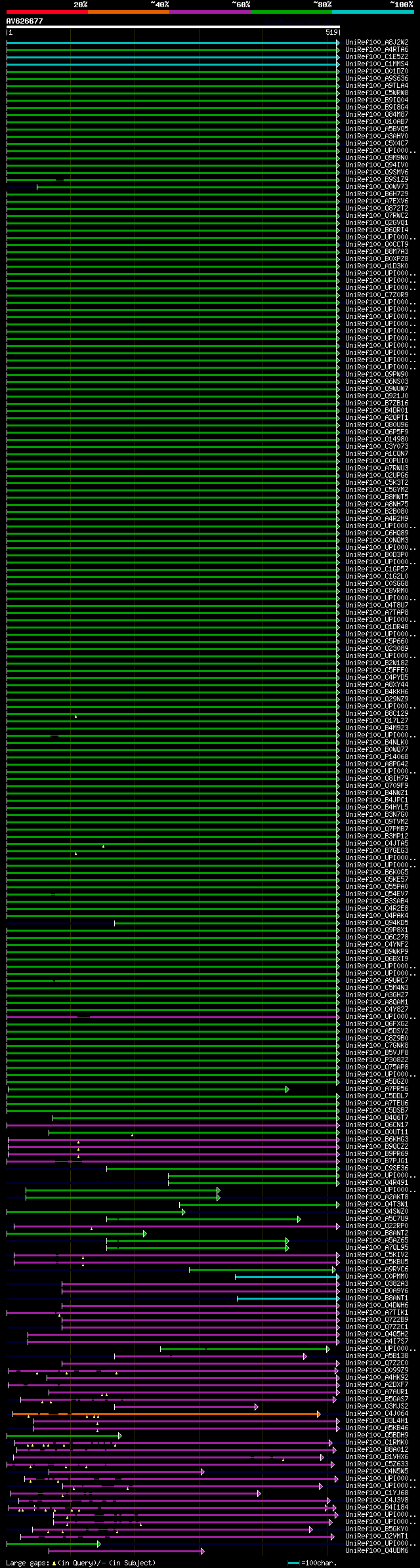The height and width of the screenshot is (1568, 420).
Task: Open hit UniRef100_C1MMS4
Action: click(x=377, y=64)
